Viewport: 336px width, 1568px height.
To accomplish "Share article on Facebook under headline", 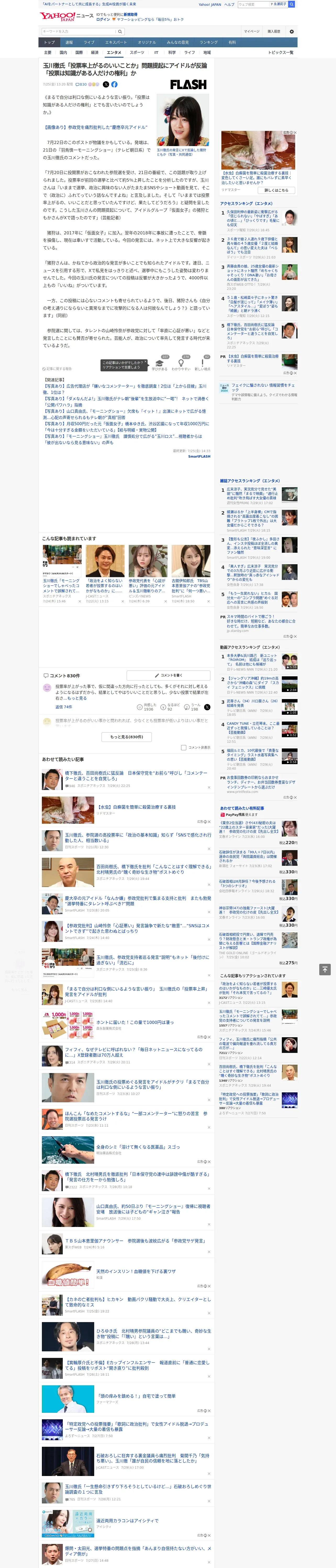I will pyautogui.click(x=114, y=85).
